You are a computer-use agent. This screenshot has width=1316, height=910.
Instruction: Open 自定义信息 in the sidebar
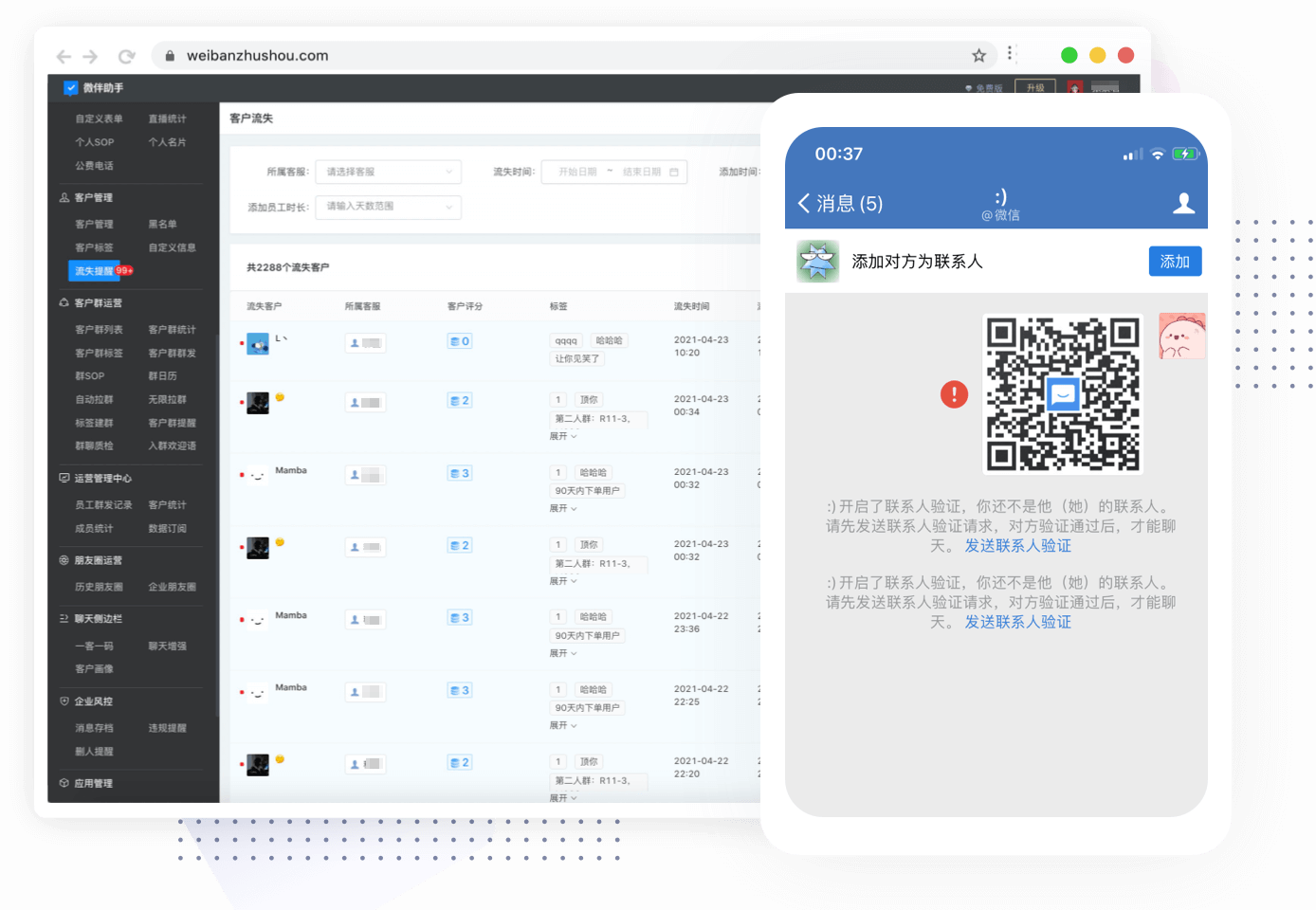[x=172, y=248]
